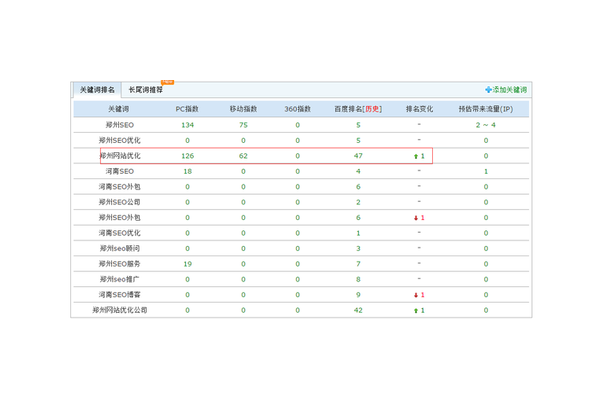Click the 关键词 column header
The height and width of the screenshot is (400, 600).
tap(119, 109)
